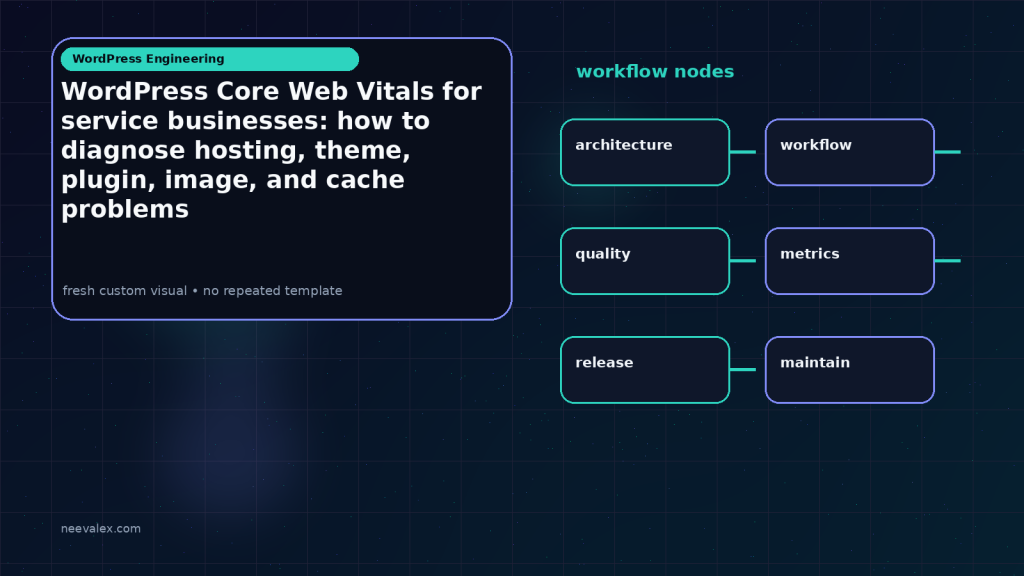Choose the release node
This screenshot has width=1024, height=576.
pos(645,370)
